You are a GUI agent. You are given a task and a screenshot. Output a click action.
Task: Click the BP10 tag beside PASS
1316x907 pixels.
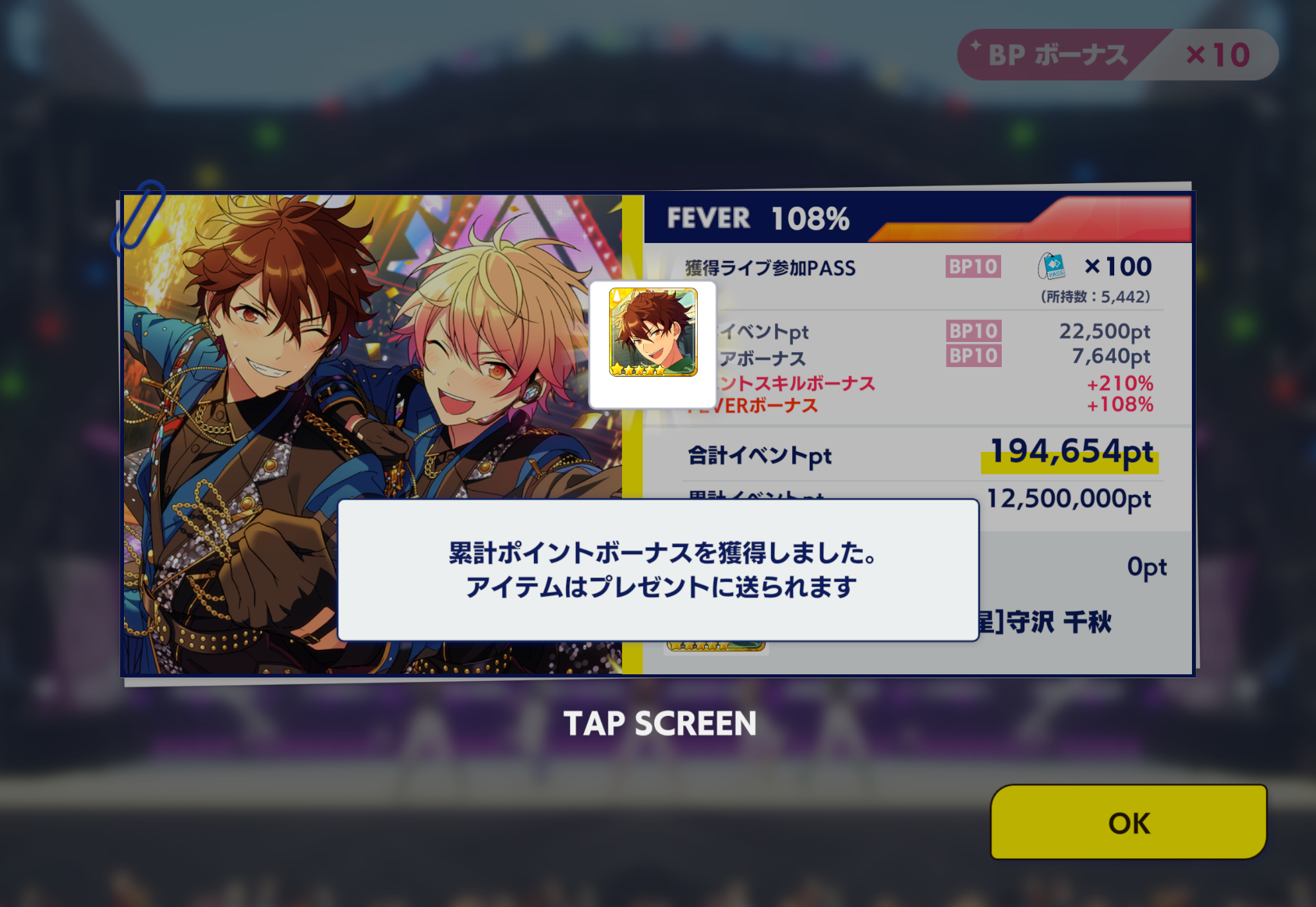973,267
